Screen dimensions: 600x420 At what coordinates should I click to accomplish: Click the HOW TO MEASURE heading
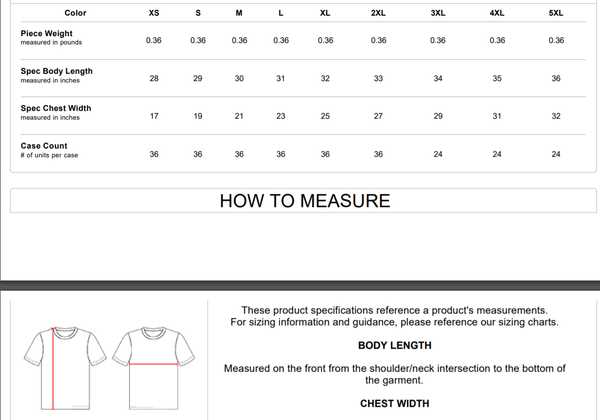click(305, 201)
